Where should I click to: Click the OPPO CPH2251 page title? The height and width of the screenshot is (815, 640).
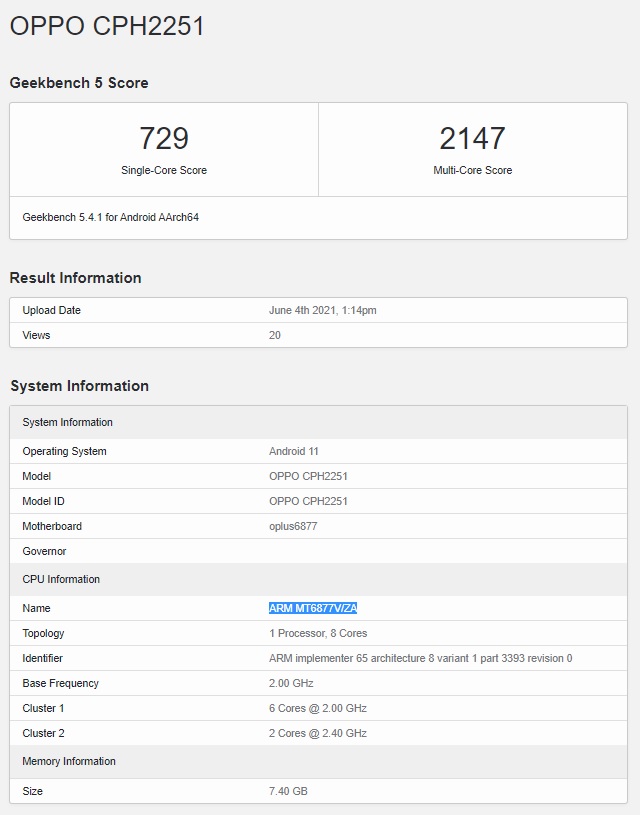point(107,25)
